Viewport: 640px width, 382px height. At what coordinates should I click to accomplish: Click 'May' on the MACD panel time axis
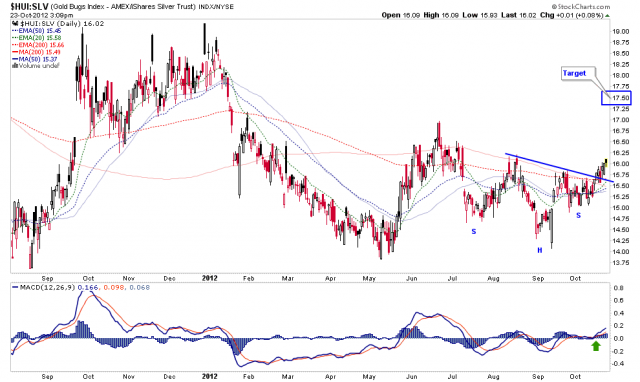pyautogui.click(x=369, y=377)
